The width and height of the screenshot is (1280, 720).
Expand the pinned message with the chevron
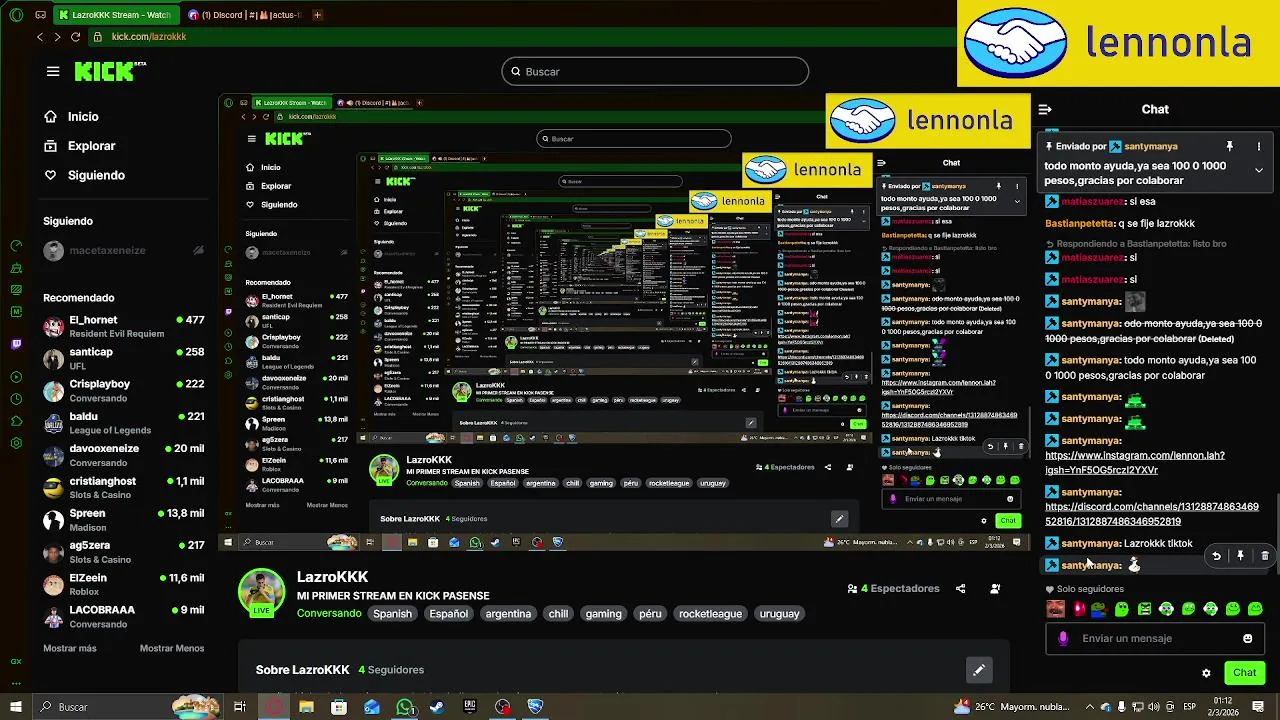tap(1259, 170)
